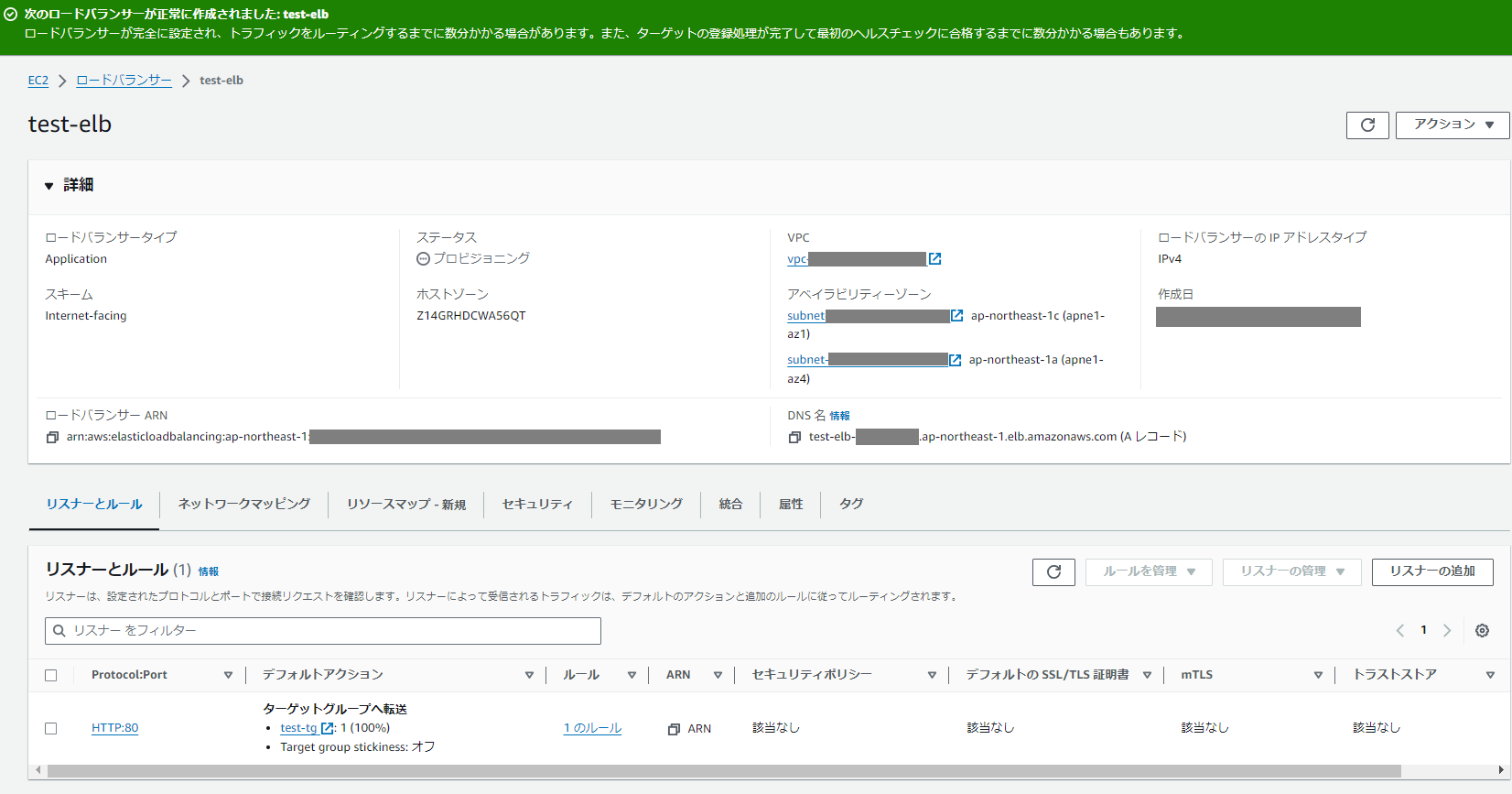
Task: Open the VPC external link icon
Action: (x=934, y=259)
